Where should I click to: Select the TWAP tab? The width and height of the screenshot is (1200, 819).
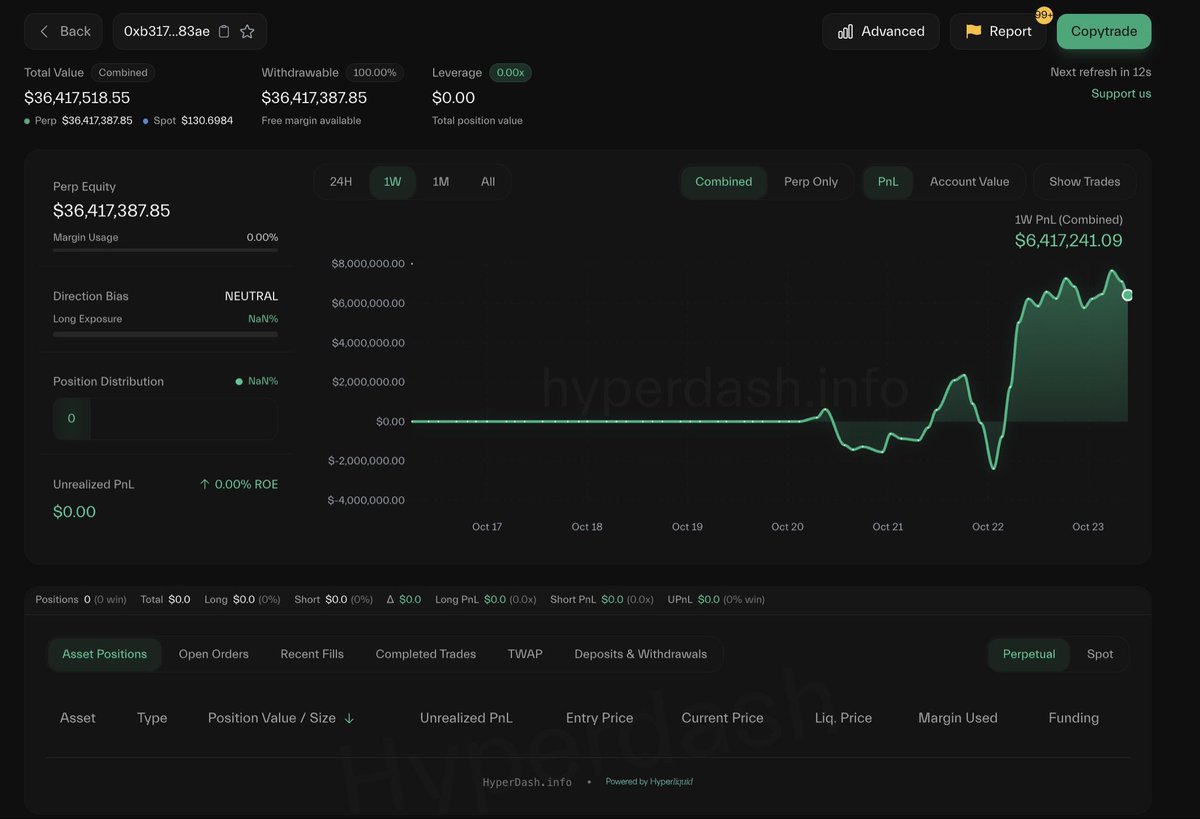click(x=524, y=653)
